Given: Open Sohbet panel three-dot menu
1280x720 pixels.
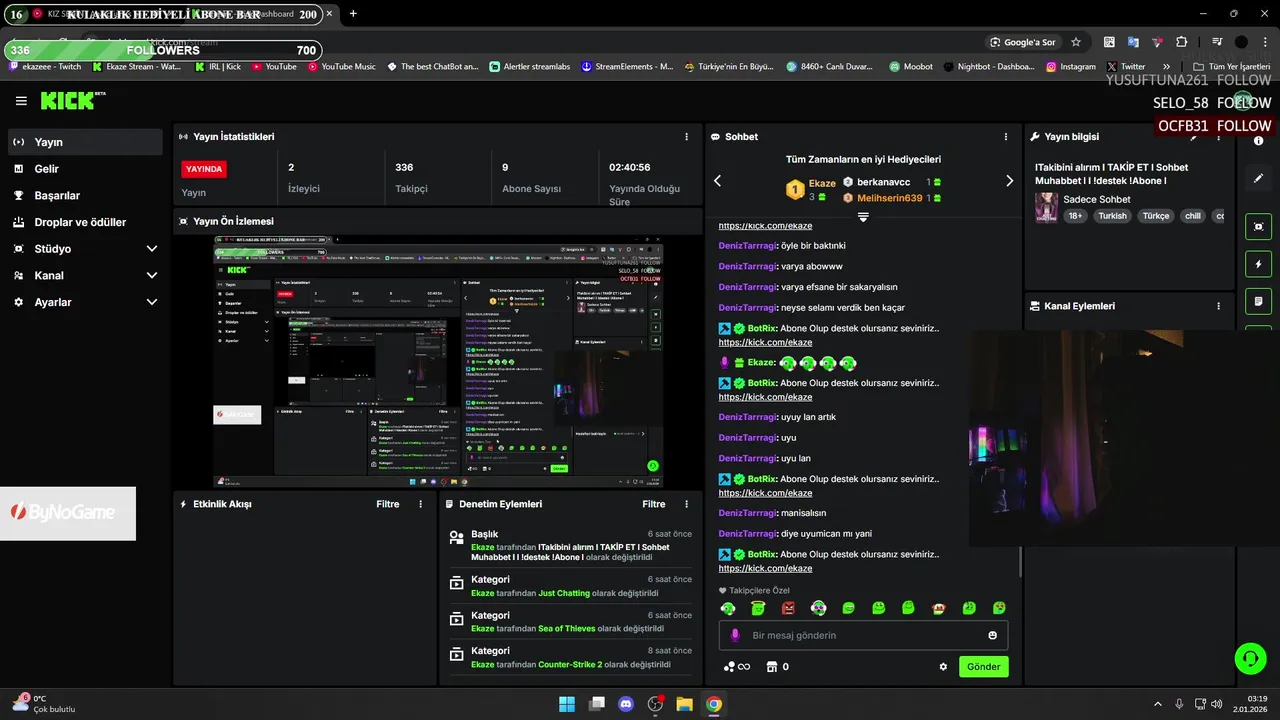Looking at the screenshot, I should pos(1006,136).
